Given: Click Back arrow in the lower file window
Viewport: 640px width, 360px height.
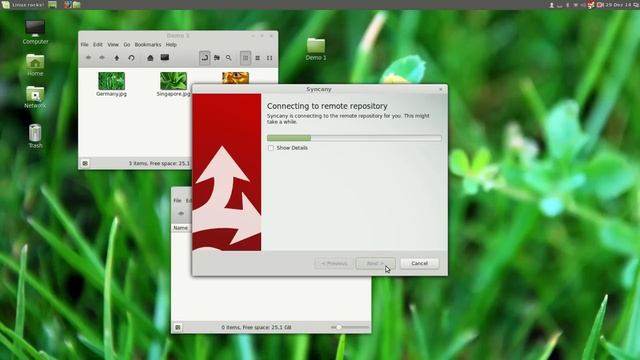Looking at the screenshot, I should tap(181, 213).
